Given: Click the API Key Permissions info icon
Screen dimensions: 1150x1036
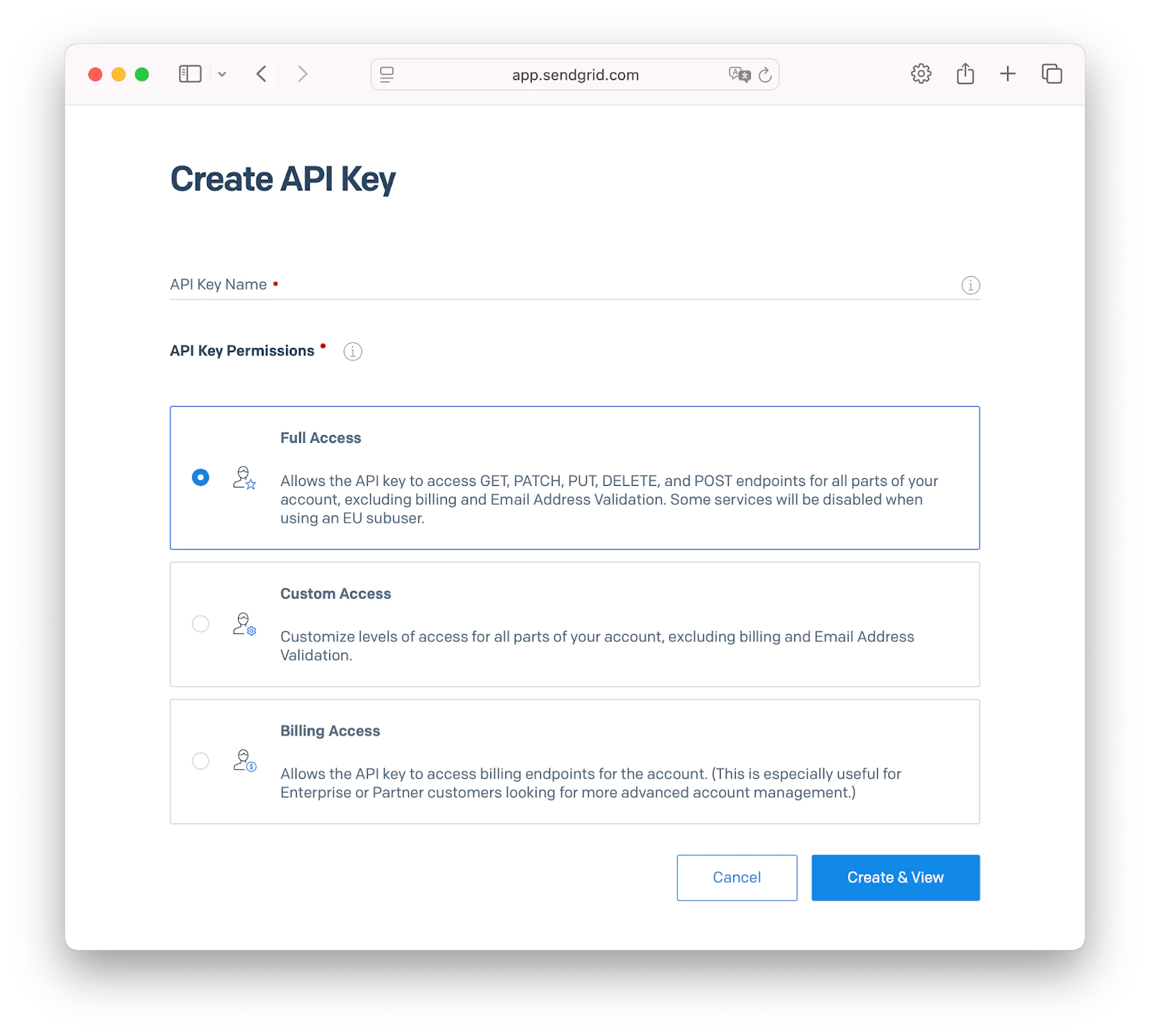Looking at the screenshot, I should click(352, 352).
